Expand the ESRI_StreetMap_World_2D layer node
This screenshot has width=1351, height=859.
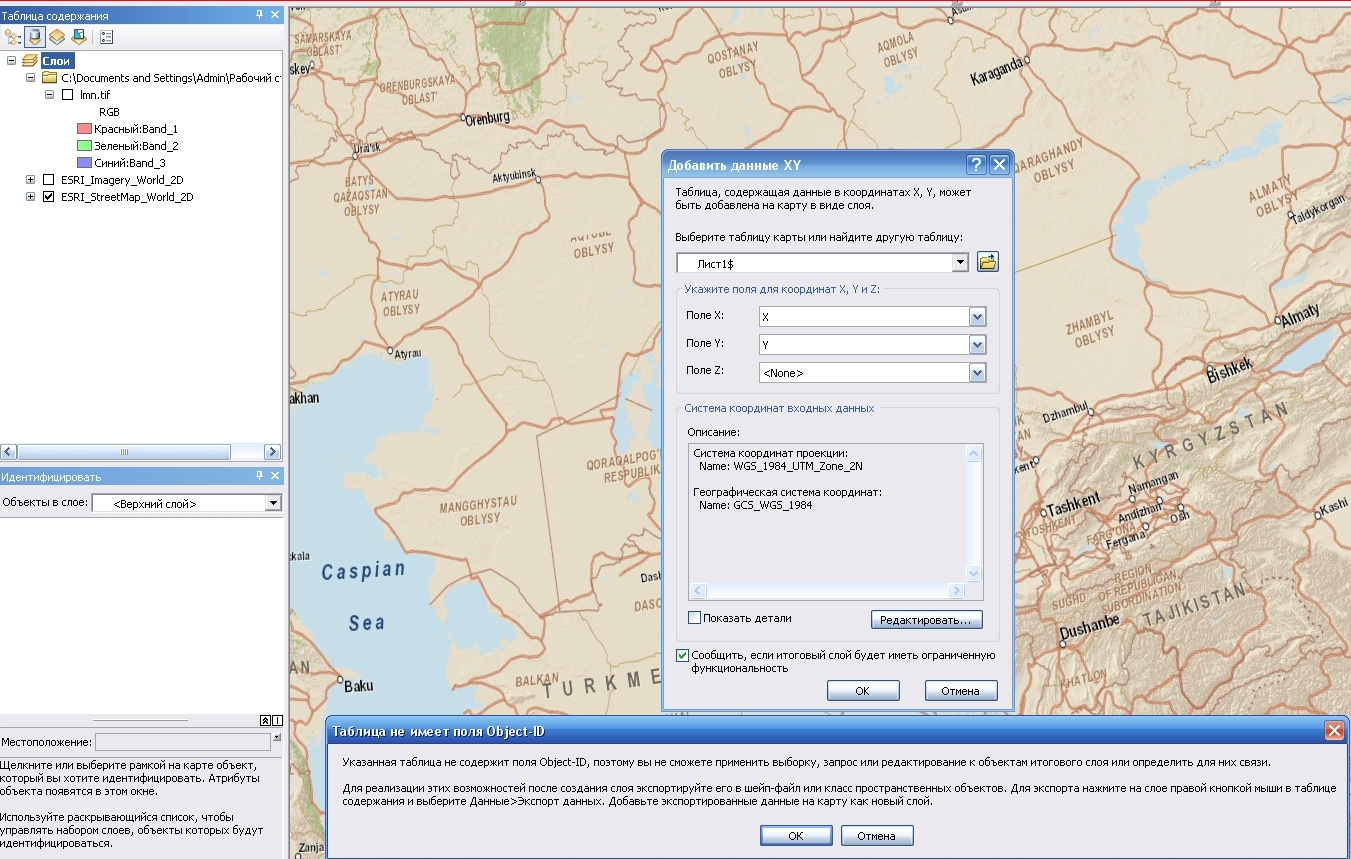pos(30,197)
